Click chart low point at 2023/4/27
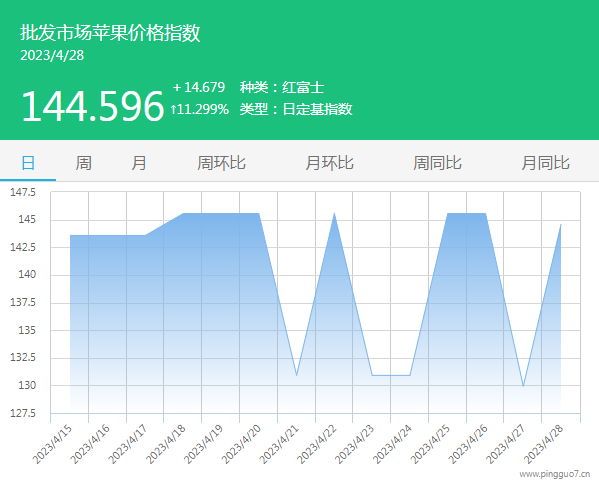 pyautogui.click(x=523, y=386)
